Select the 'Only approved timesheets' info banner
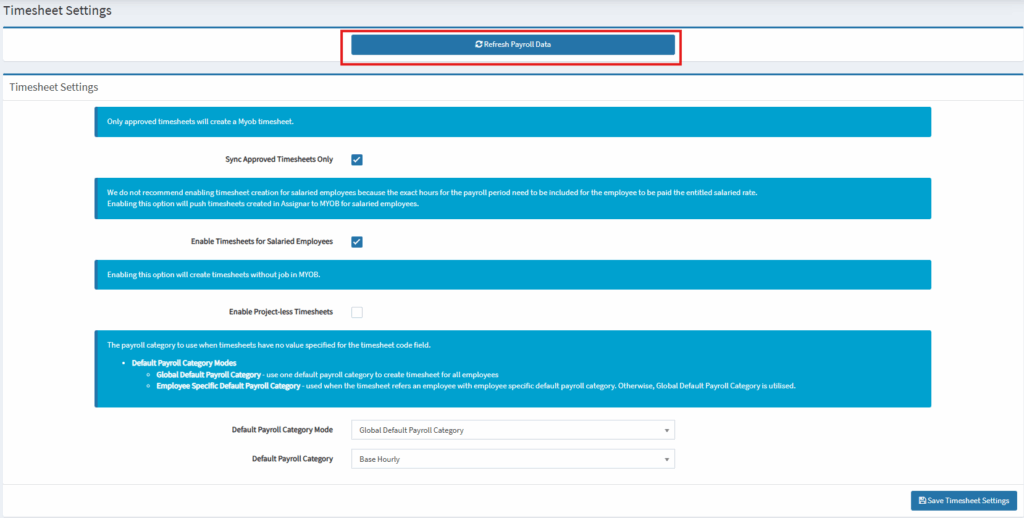This screenshot has width=1024, height=518. 512,122
